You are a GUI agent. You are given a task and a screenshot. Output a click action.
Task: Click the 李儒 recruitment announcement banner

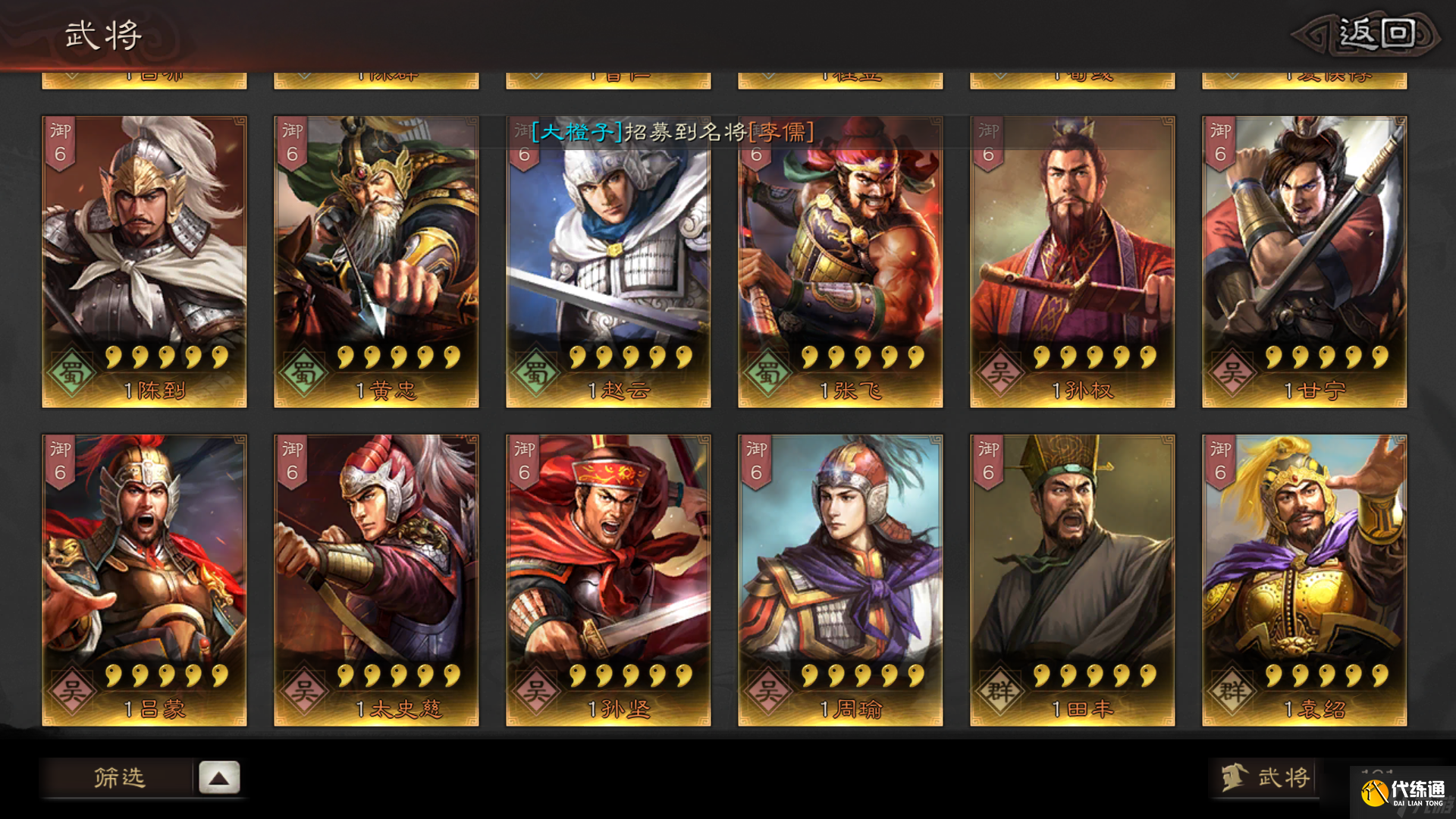tap(673, 132)
